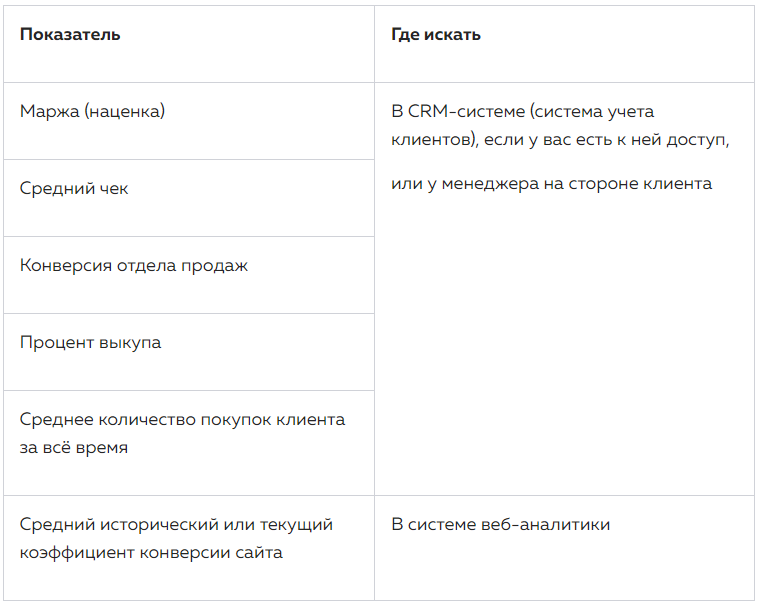Click the 'Где искать' column header
Image resolution: width=758 pixels, height=603 pixels.
point(436,35)
